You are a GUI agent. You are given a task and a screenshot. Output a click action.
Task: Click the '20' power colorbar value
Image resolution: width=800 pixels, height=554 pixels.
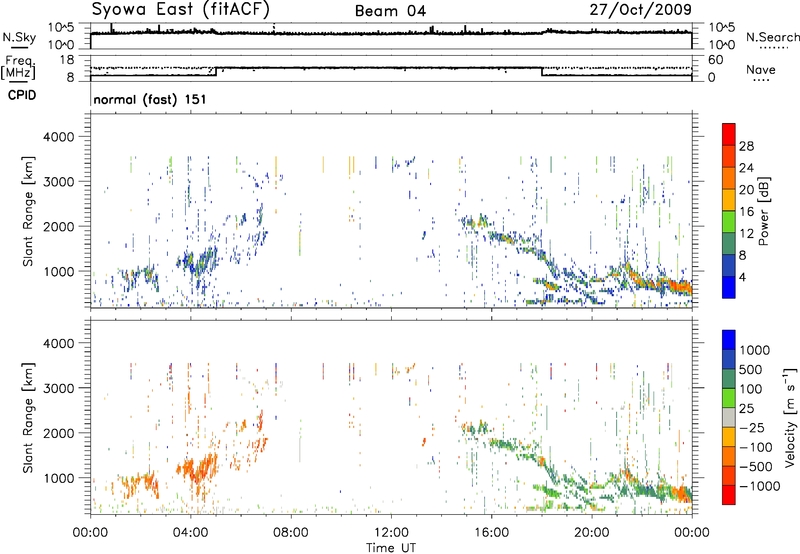coord(746,190)
